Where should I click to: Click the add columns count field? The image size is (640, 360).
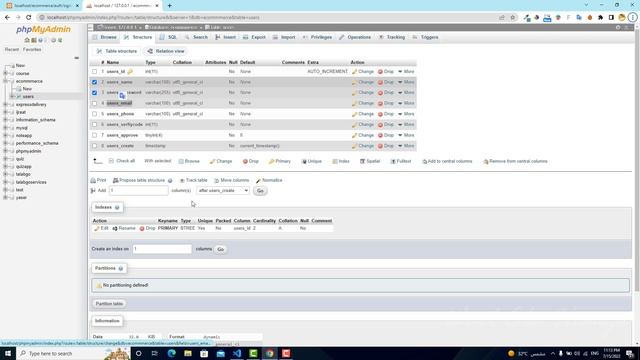138,191
